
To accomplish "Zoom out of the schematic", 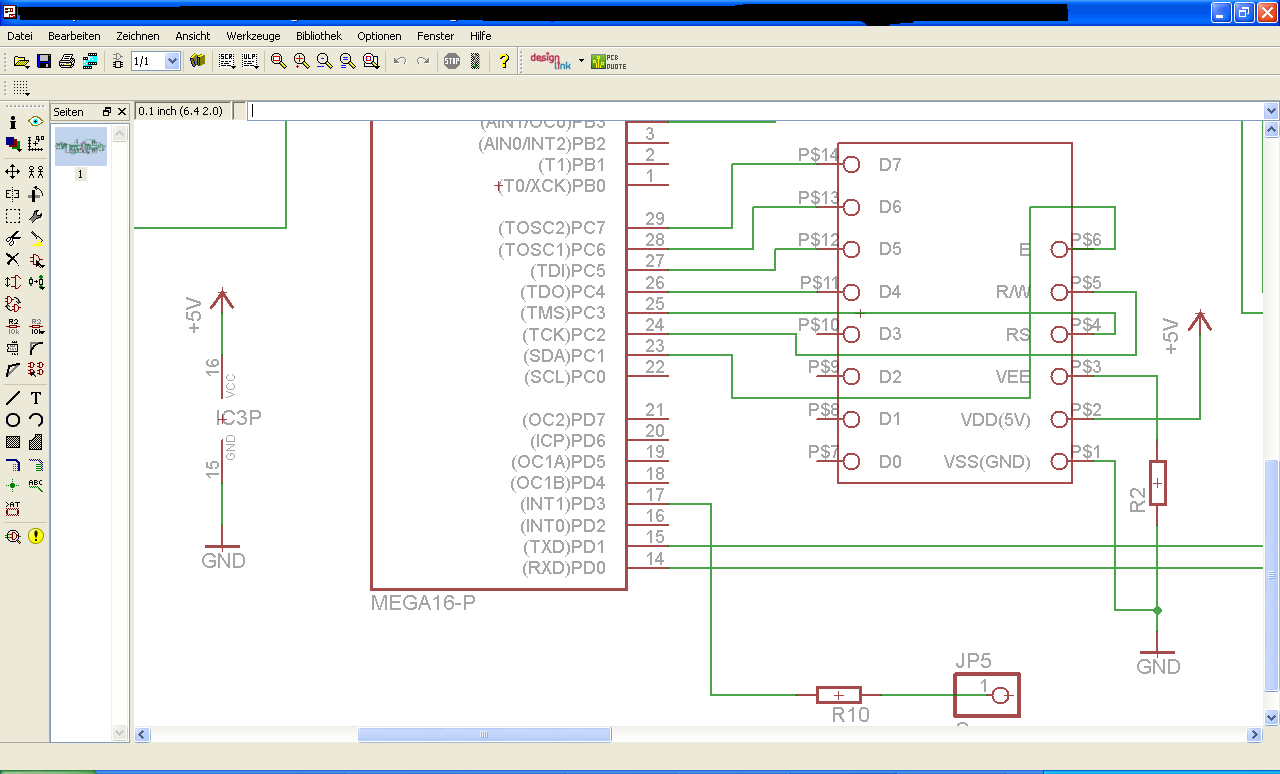I will tap(325, 61).
